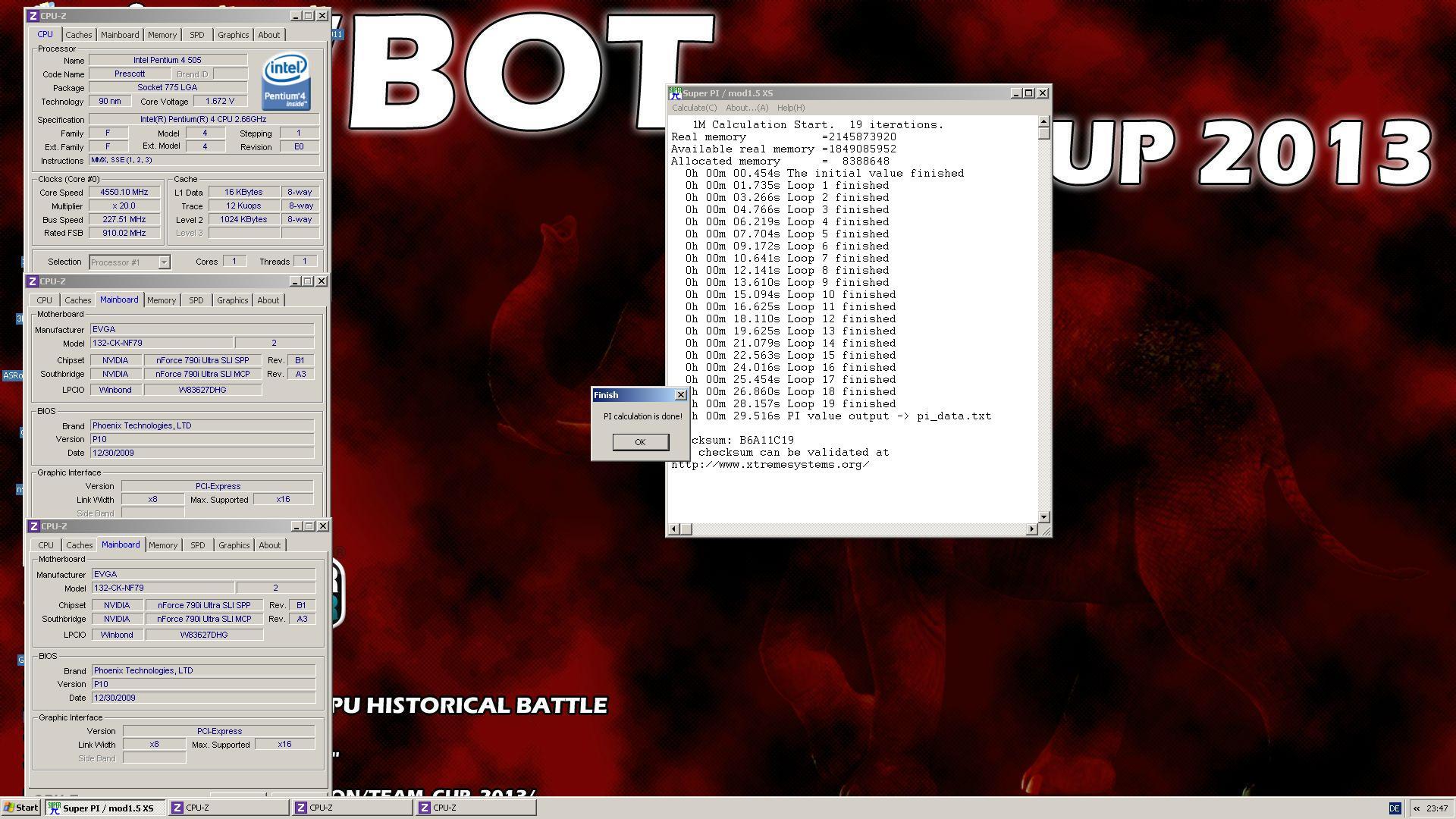Click BIOS Brand 'Phoenix Technologies, LTD' in bottom window
The height and width of the screenshot is (819, 1456).
(203, 671)
